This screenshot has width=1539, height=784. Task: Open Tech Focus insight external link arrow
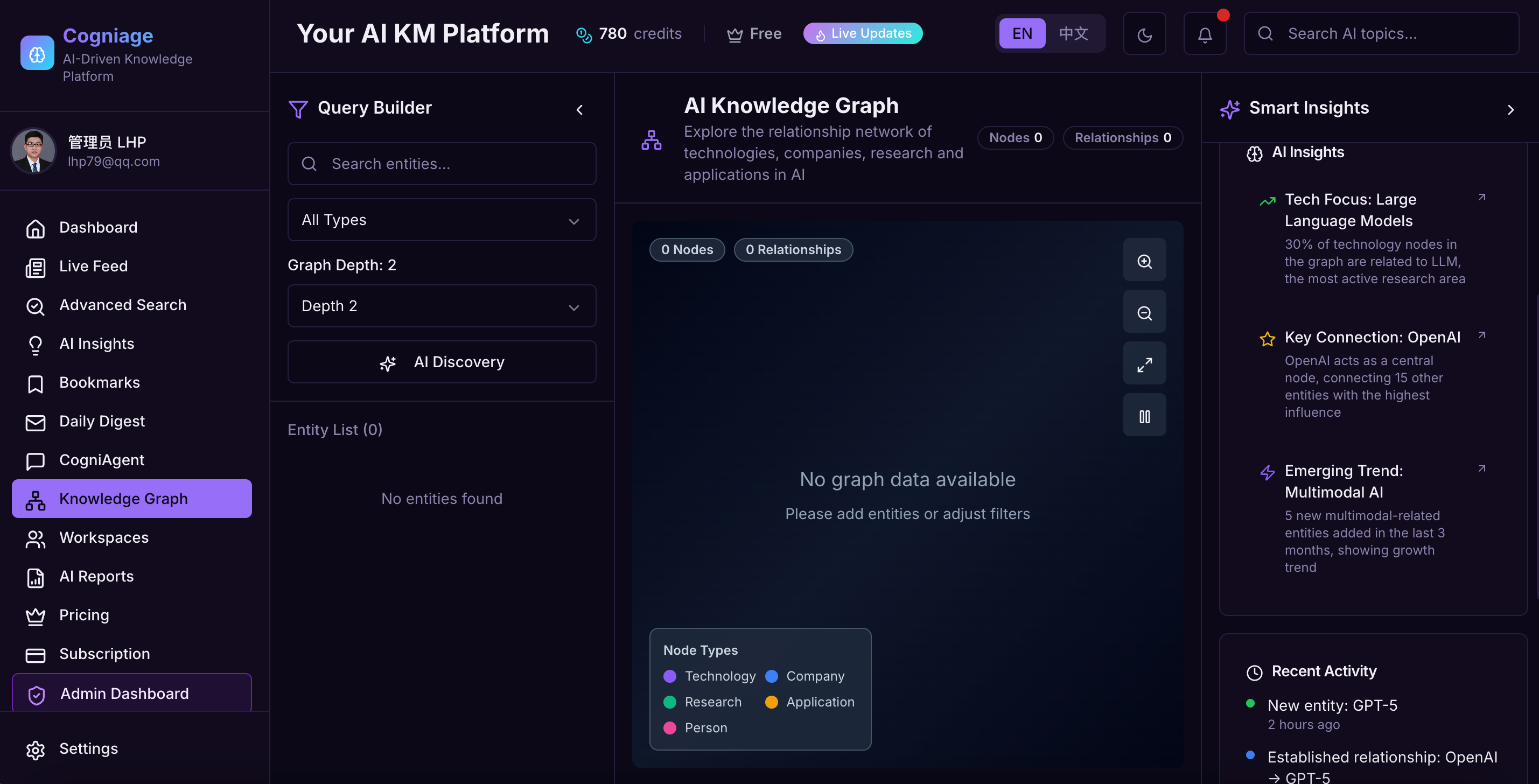tap(1481, 198)
